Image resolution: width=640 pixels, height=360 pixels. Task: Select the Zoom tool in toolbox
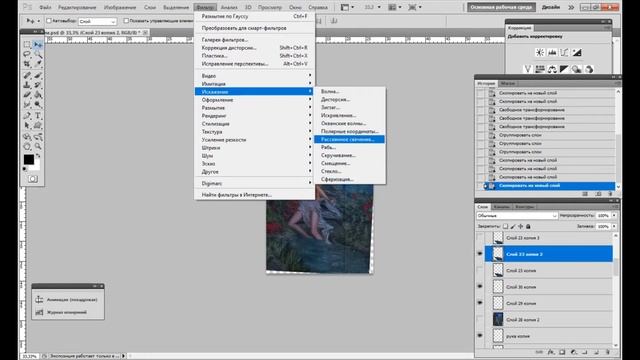tap(38, 146)
